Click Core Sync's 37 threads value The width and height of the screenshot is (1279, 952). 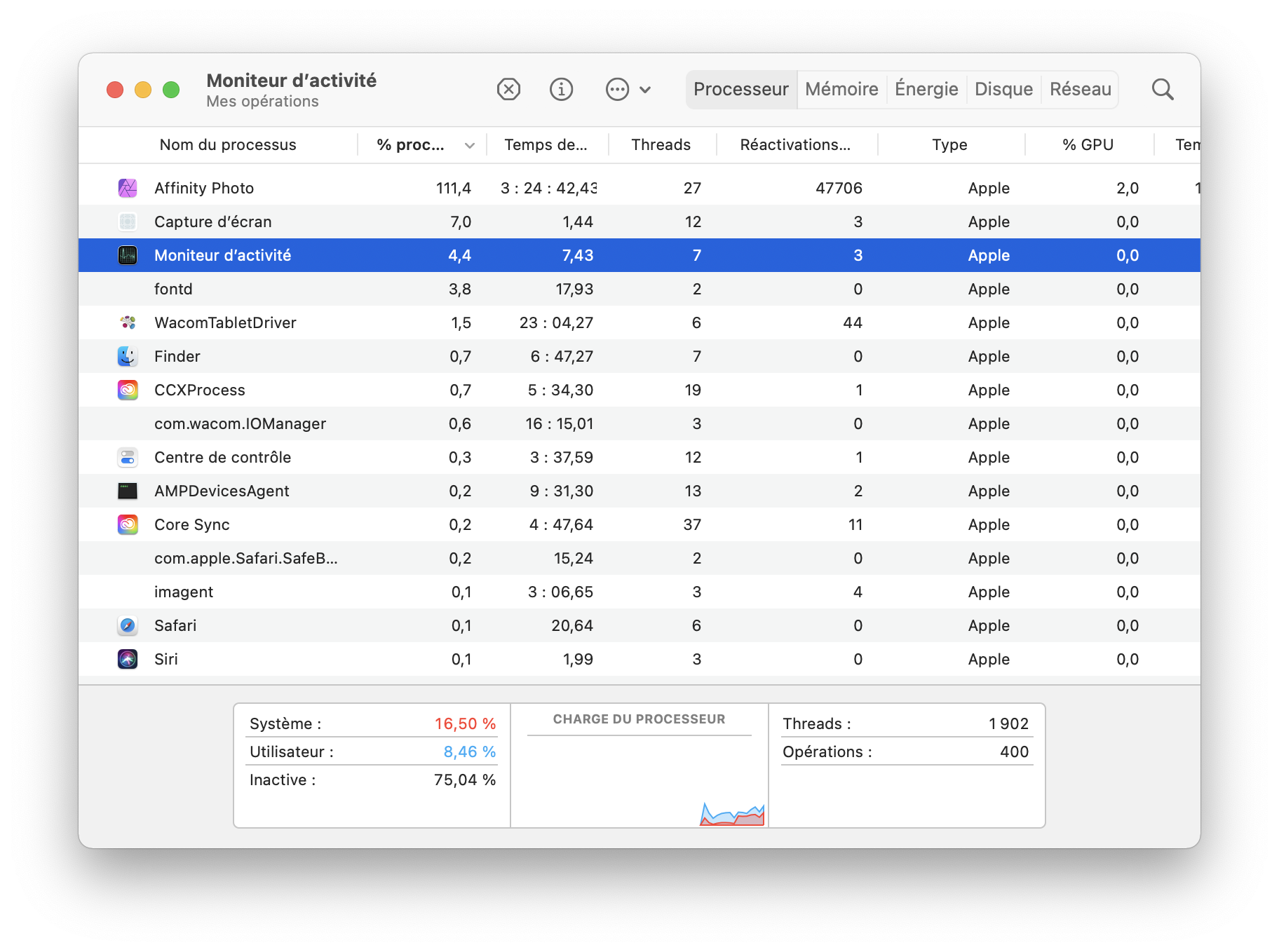pos(692,524)
